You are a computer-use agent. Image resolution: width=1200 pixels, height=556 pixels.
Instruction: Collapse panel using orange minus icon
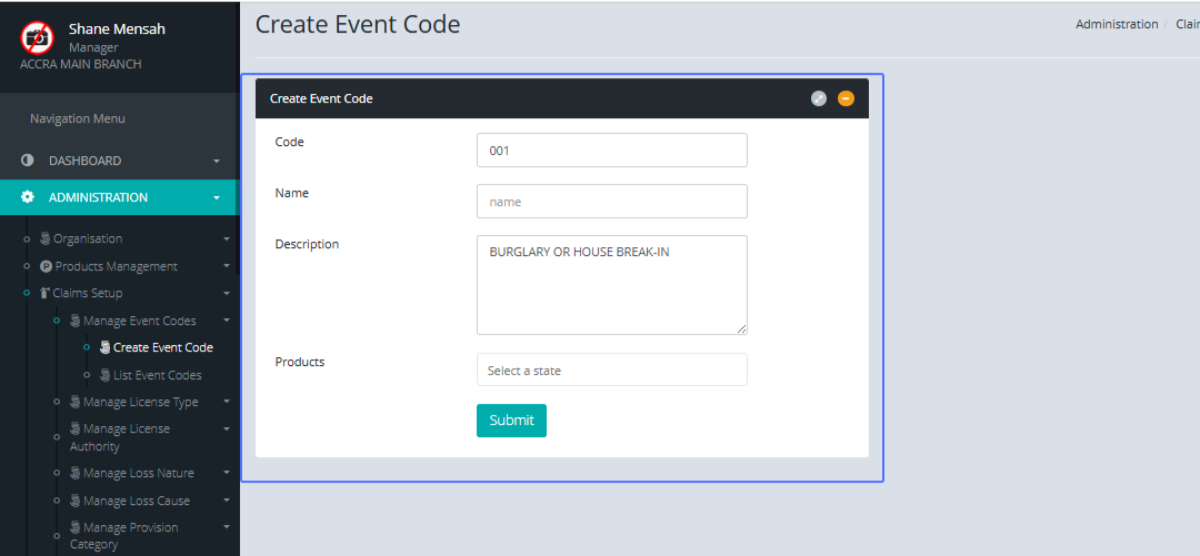click(x=846, y=98)
